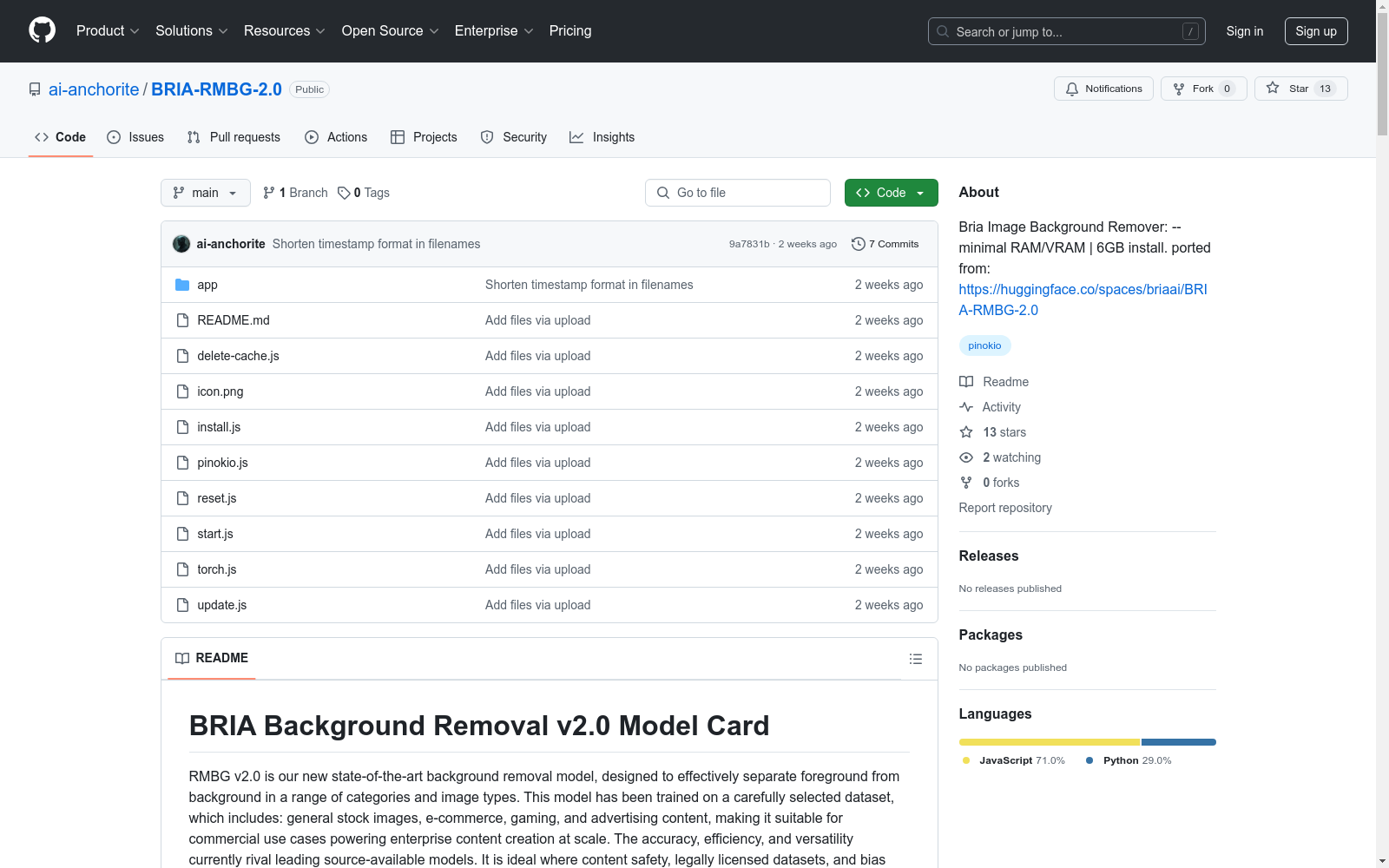Click the blue Python language bar segment
The height and width of the screenshot is (868, 1389).
pyautogui.click(x=1179, y=742)
